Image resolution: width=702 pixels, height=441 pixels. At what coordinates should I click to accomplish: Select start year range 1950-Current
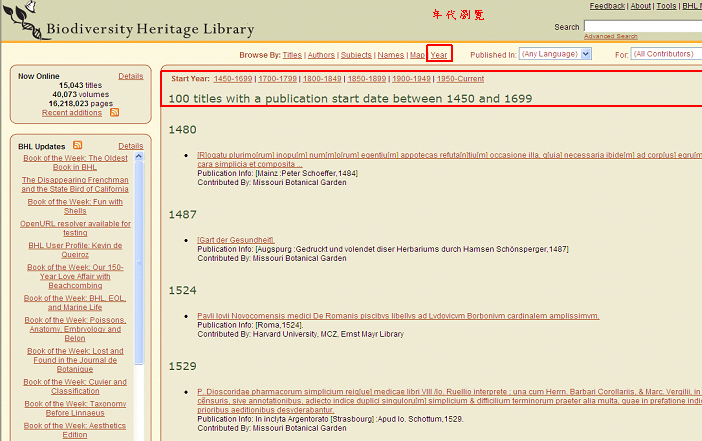pyautogui.click(x=460, y=79)
